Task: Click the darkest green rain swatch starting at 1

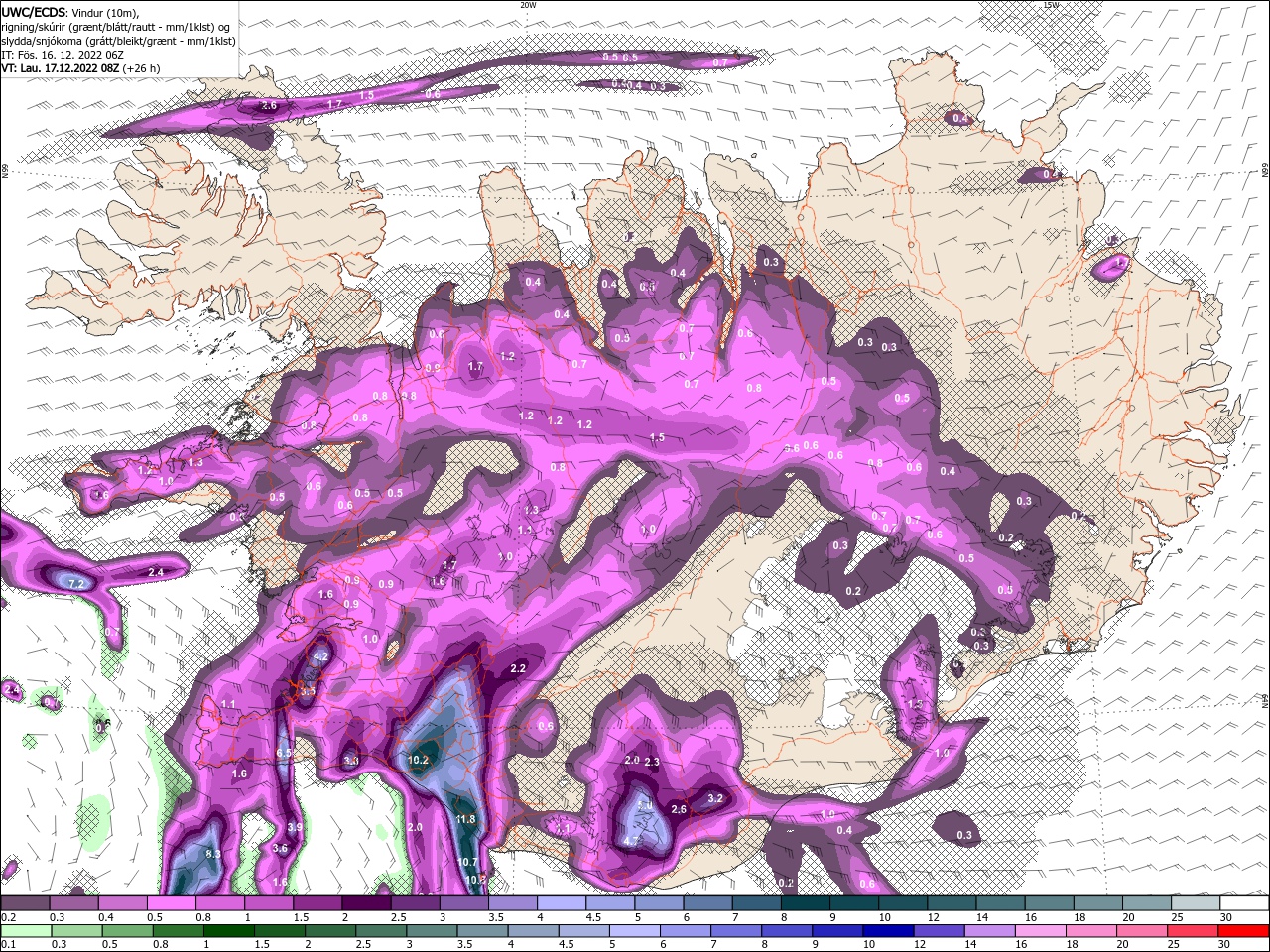Action: tap(229, 931)
